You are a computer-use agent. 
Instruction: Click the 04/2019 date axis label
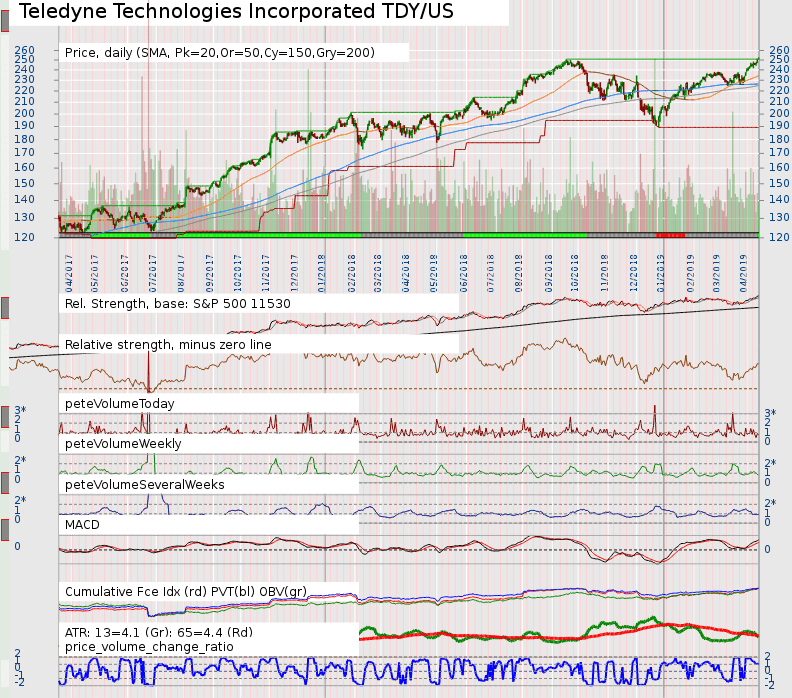(x=743, y=273)
